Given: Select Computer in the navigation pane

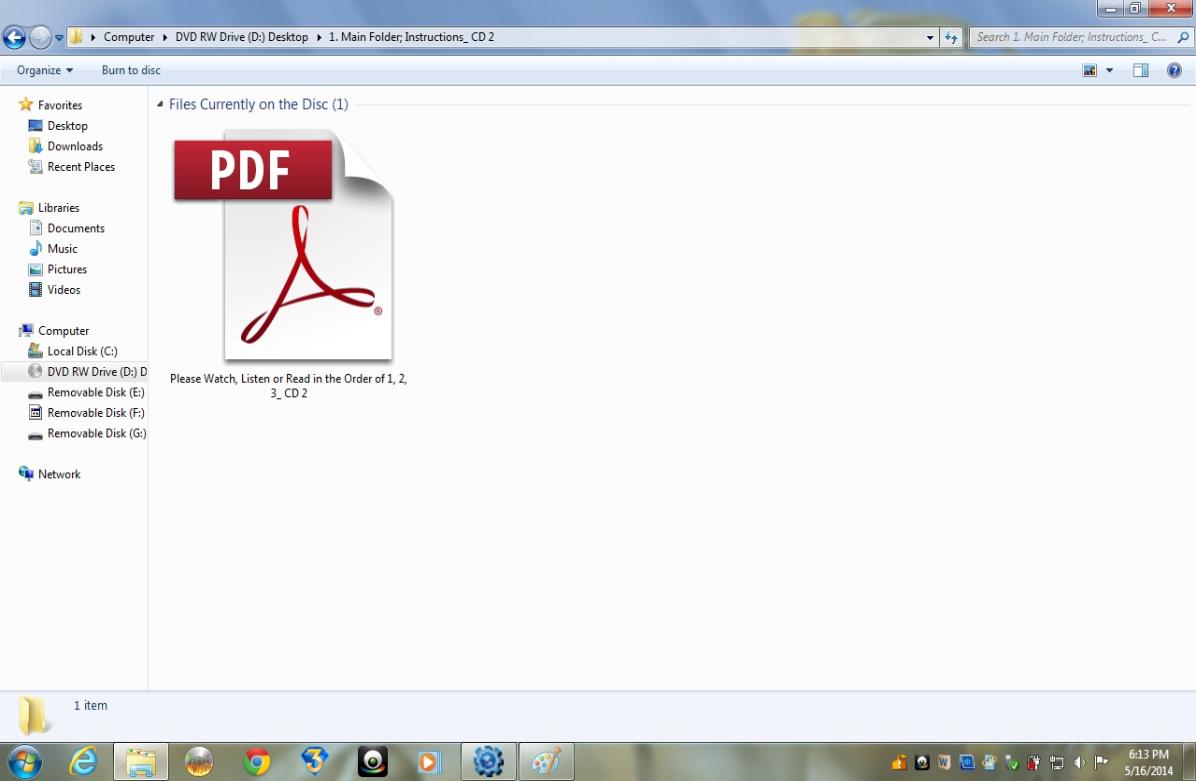Looking at the screenshot, I should coord(63,331).
